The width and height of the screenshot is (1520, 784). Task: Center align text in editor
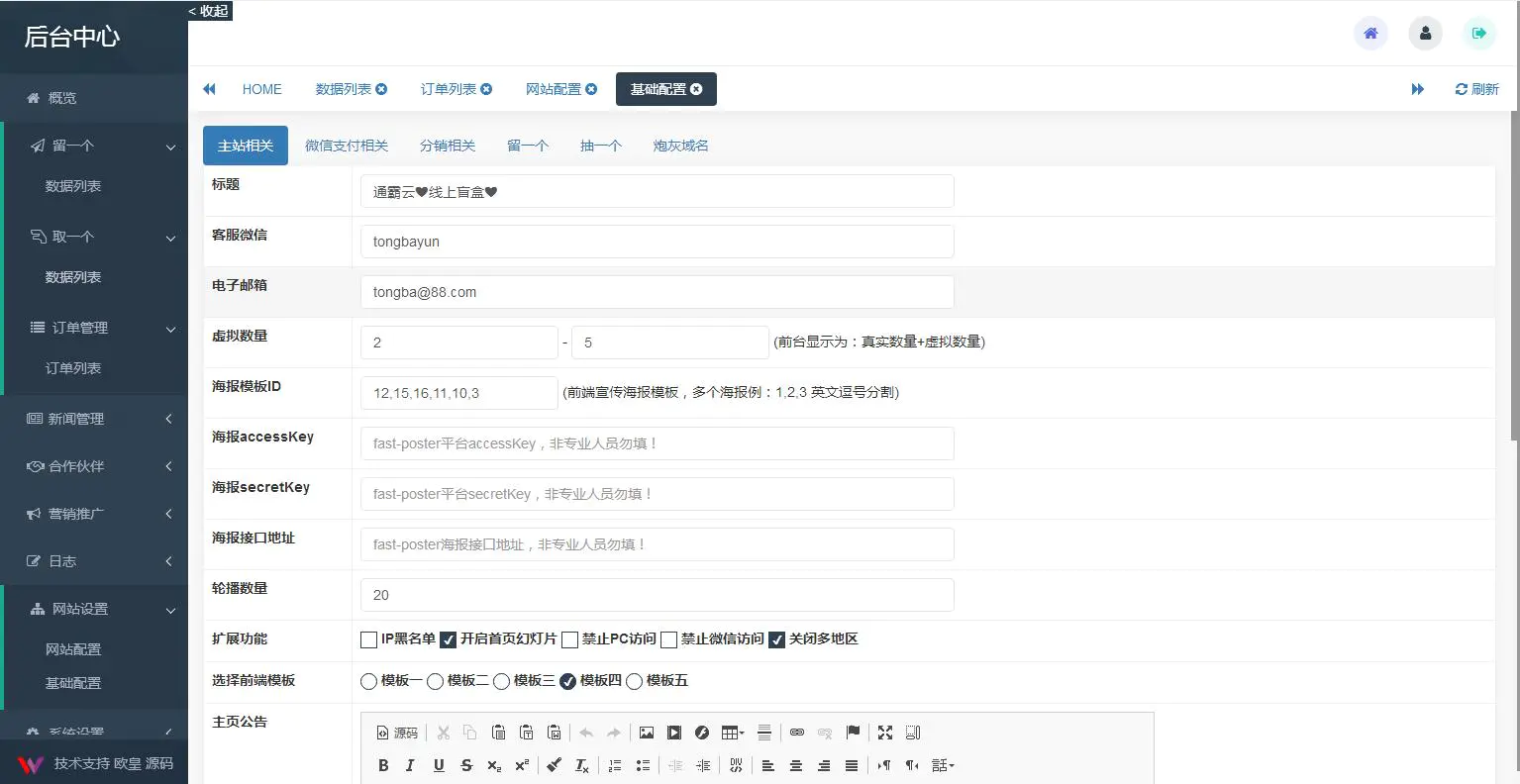tap(796, 765)
